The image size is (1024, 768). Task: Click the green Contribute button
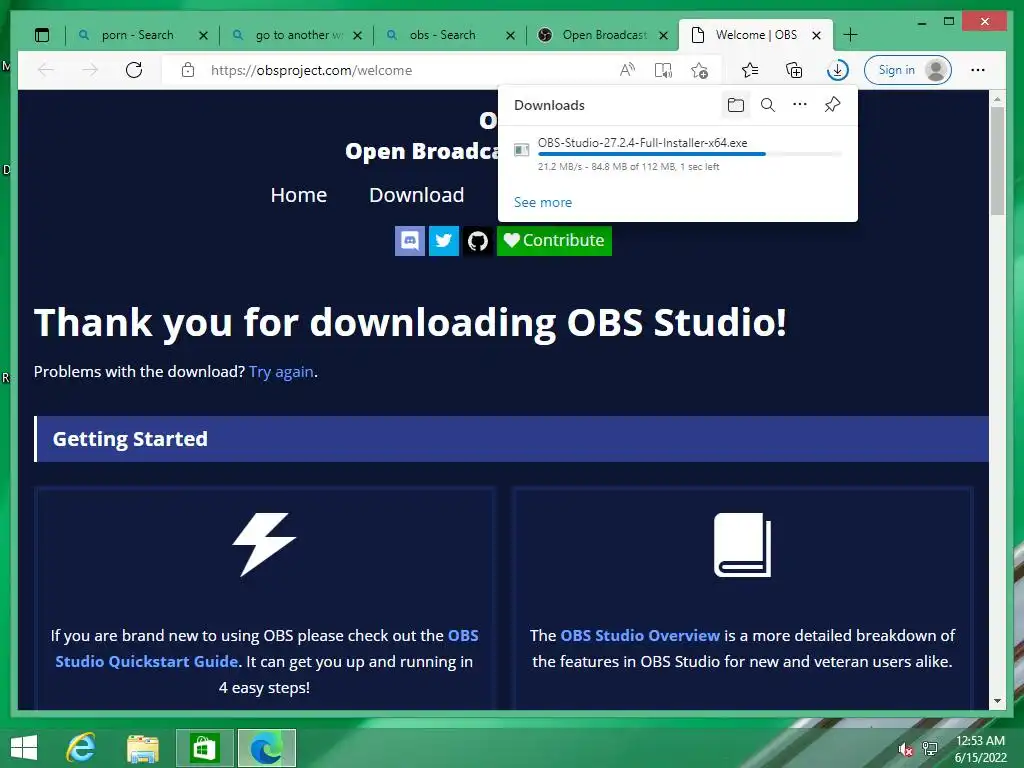(554, 241)
